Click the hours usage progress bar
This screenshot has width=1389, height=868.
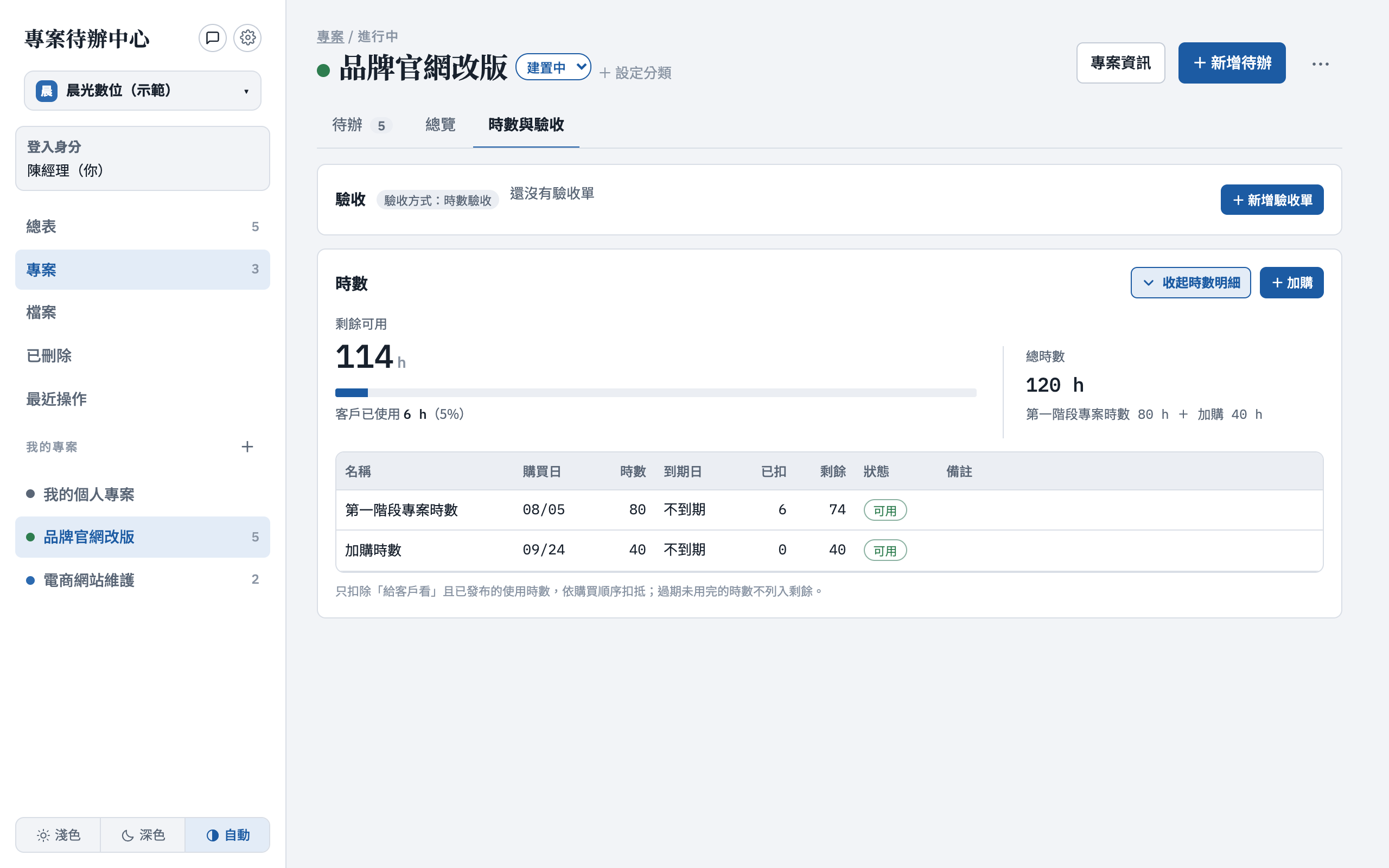click(x=655, y=393)
